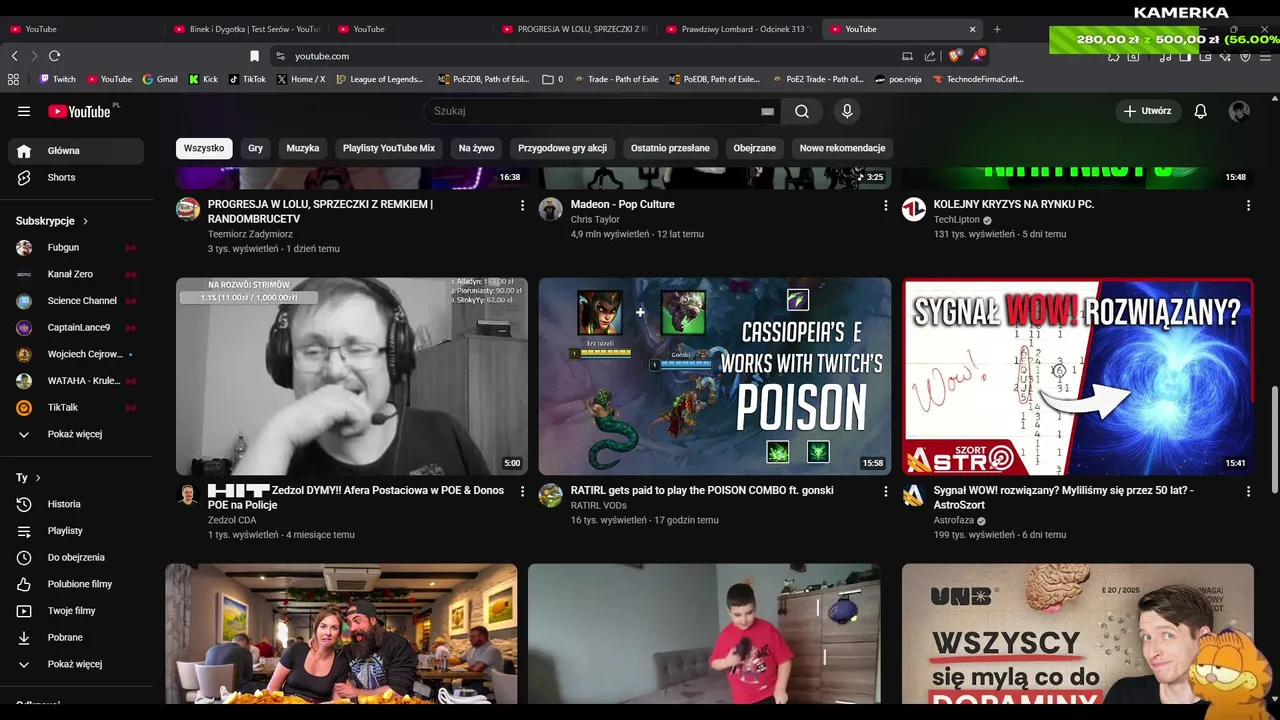Screen dimensions: 1280x720
Task: Open the account avatar menu
Action: (1239, 111)
